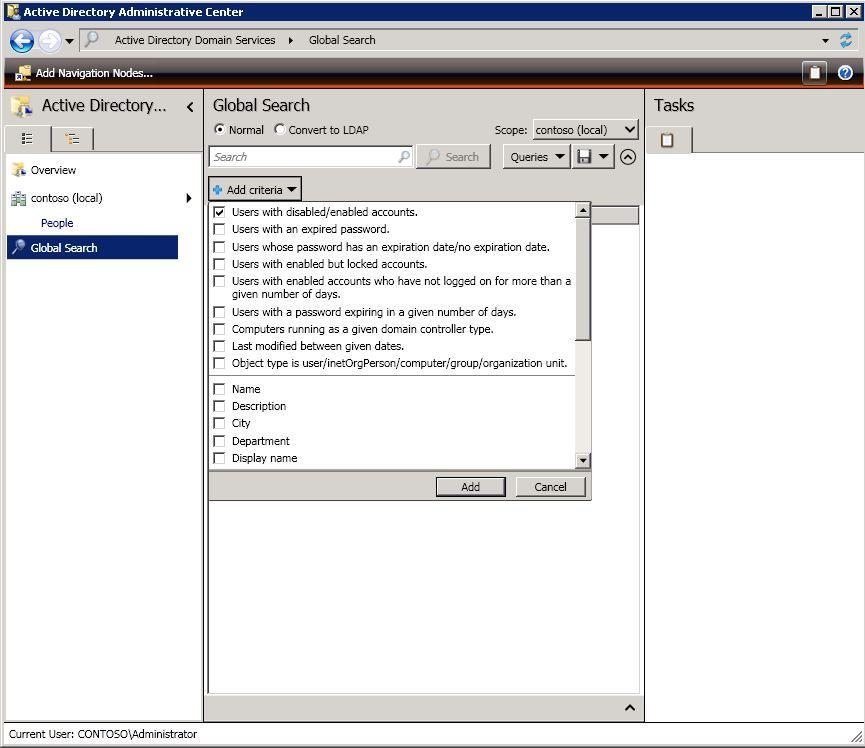Click the magnifier icon in breadcrumb bar
Image resolution: width=865 pixels, height=748 pixels.
pos(92,39)
